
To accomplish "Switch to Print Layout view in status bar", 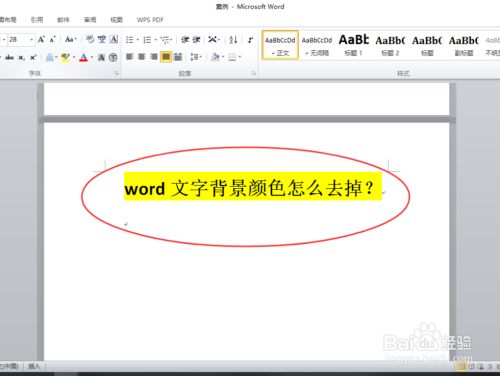I will click(462, 367).
